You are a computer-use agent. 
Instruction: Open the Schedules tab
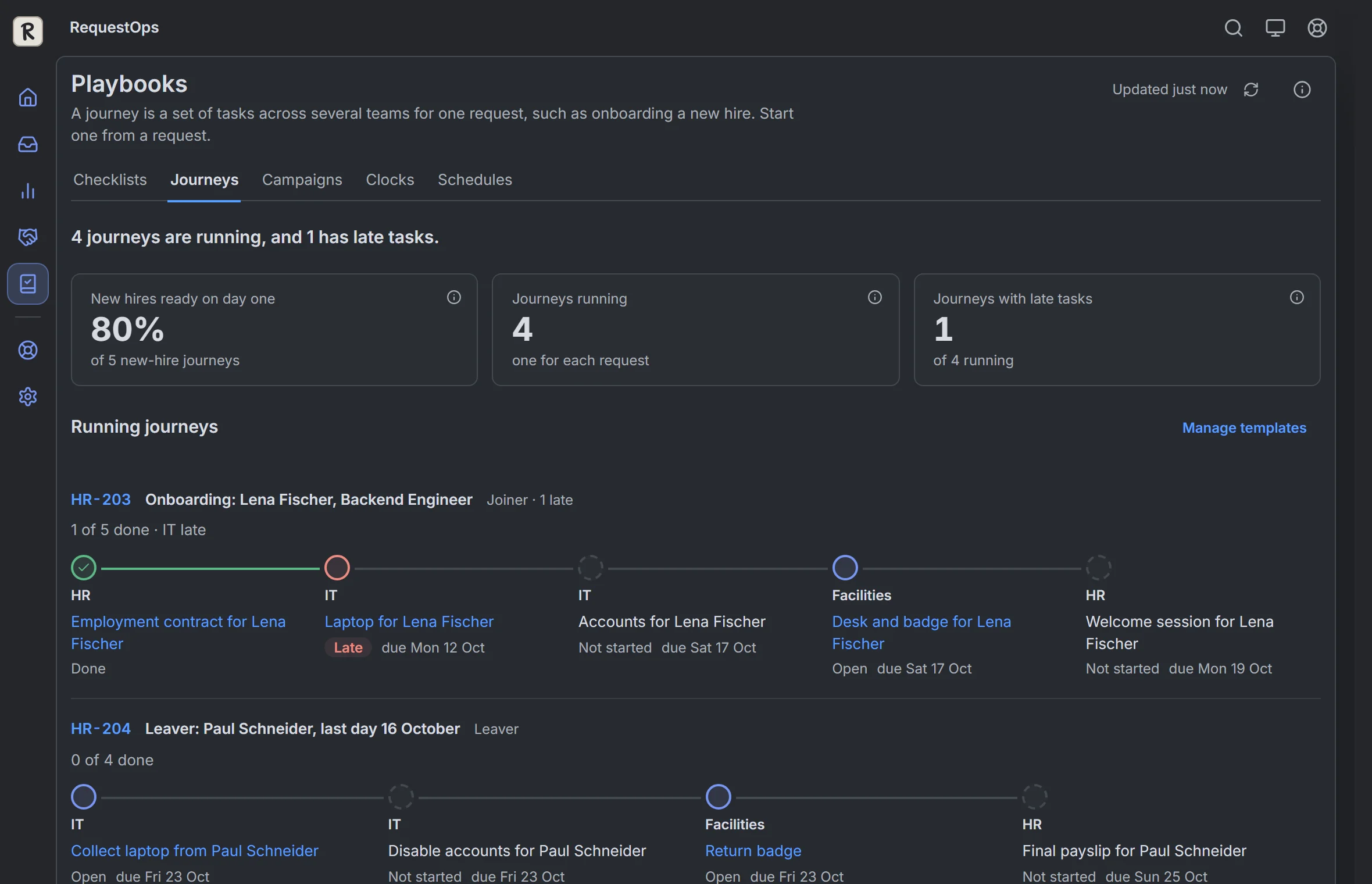475,180
